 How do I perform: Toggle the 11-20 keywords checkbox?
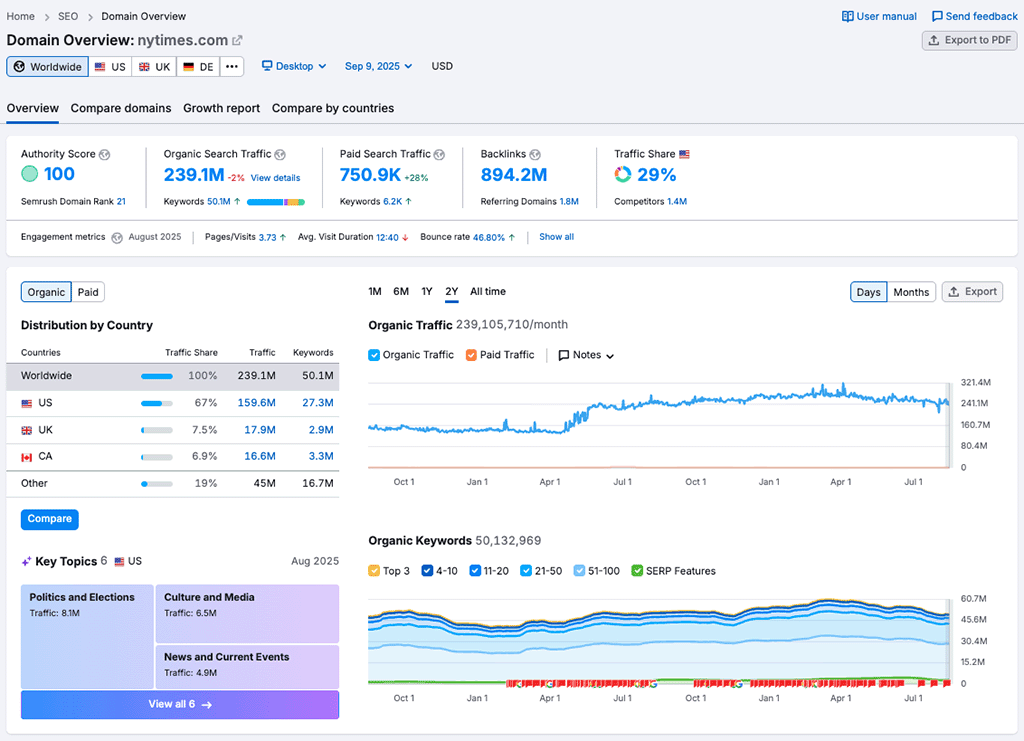coord(475,571)
